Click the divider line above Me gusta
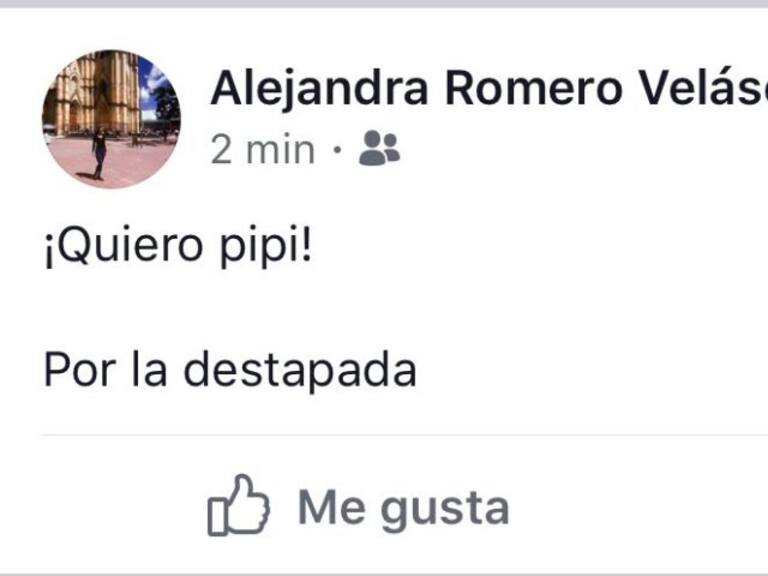Screen dimensions: 768x576 pos(405,435)
